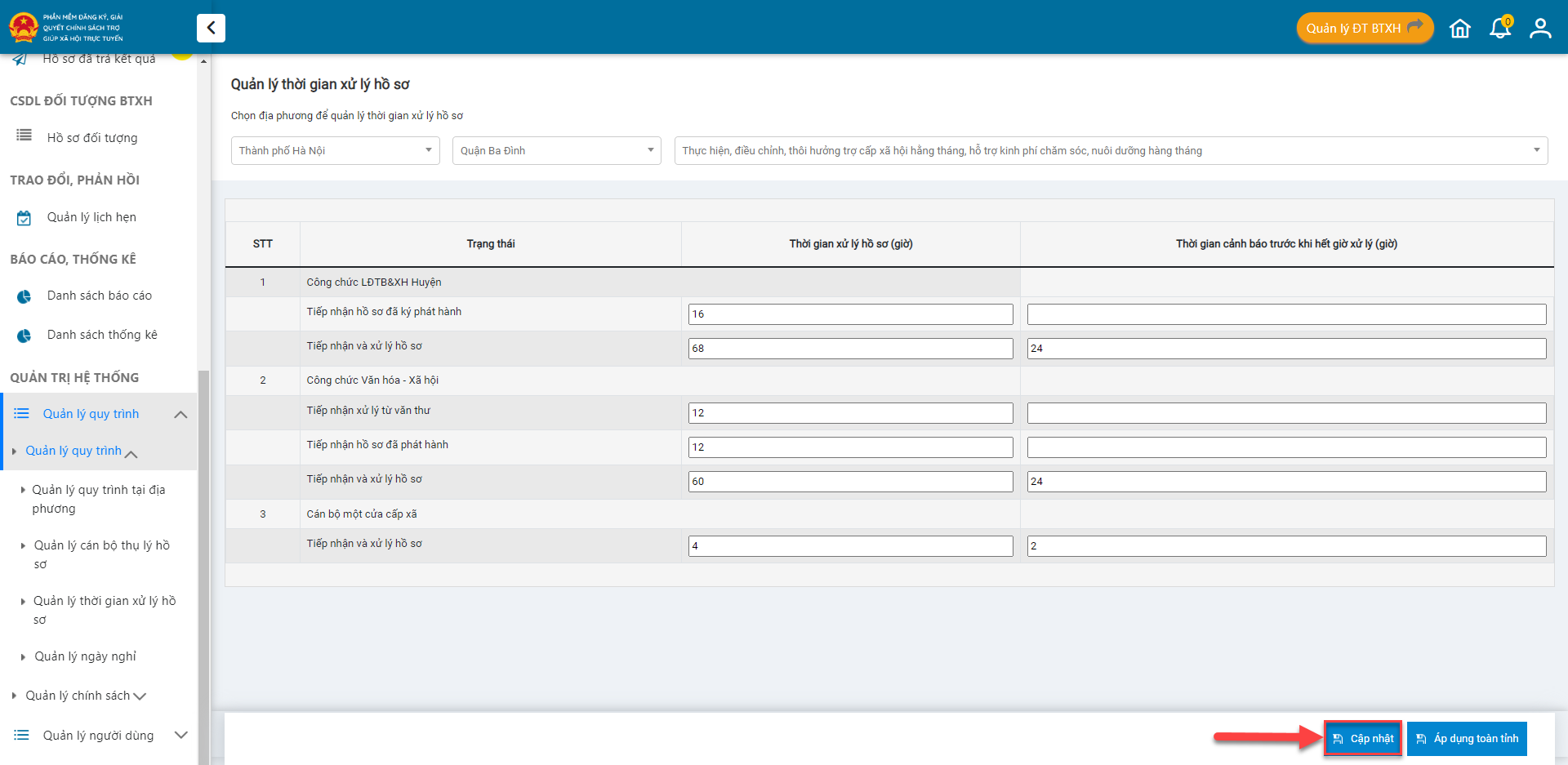Expand Quản lý chính sách submenu
Viewport: 1568px width, 765px height.
pyautogui.click(x=78, y=696)
